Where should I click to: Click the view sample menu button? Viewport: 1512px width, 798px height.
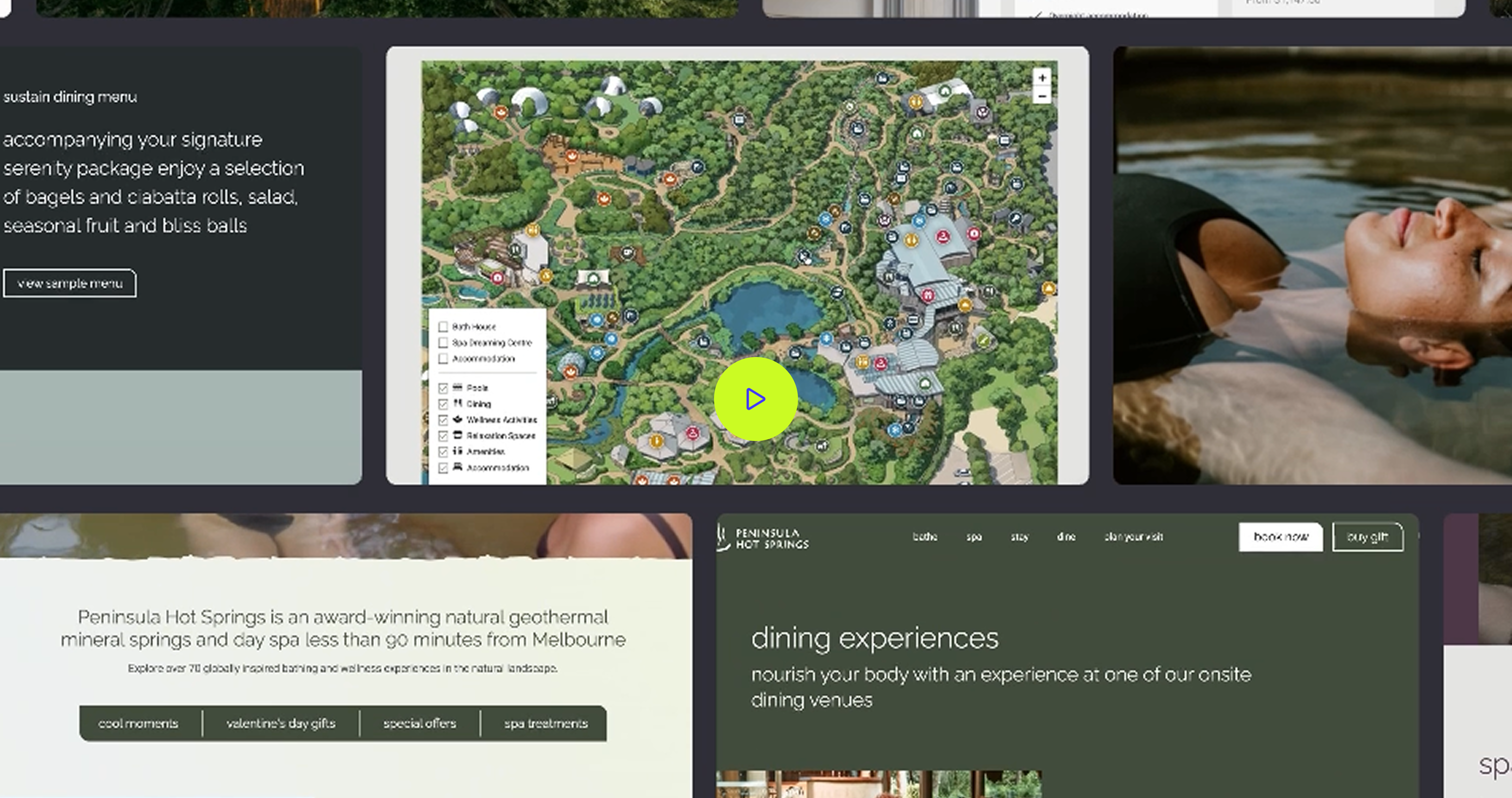tap(70, 283)
